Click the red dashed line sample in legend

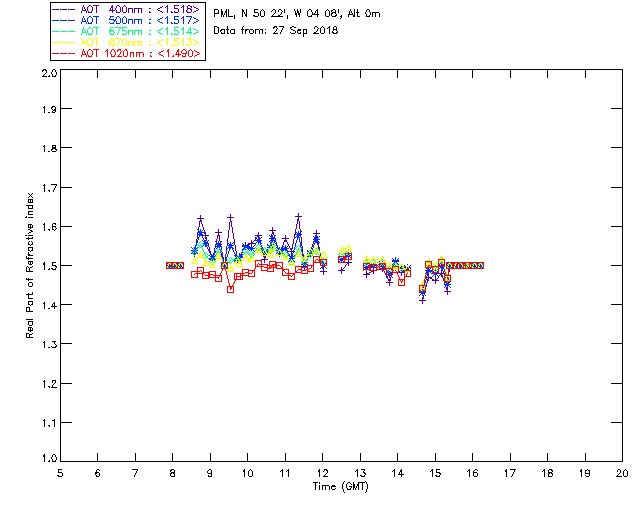64,53
